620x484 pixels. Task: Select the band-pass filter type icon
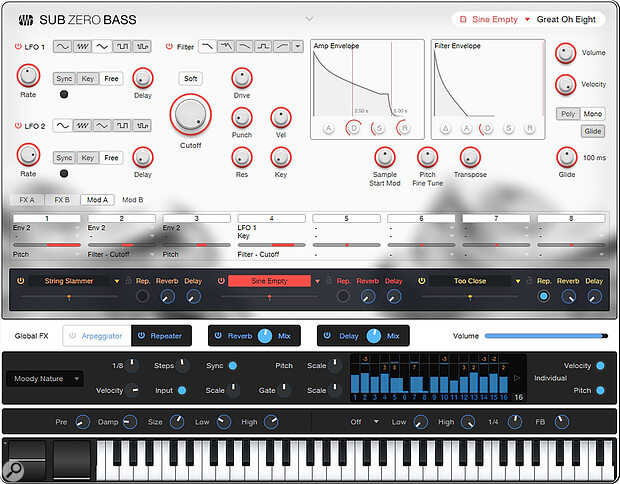263,47
